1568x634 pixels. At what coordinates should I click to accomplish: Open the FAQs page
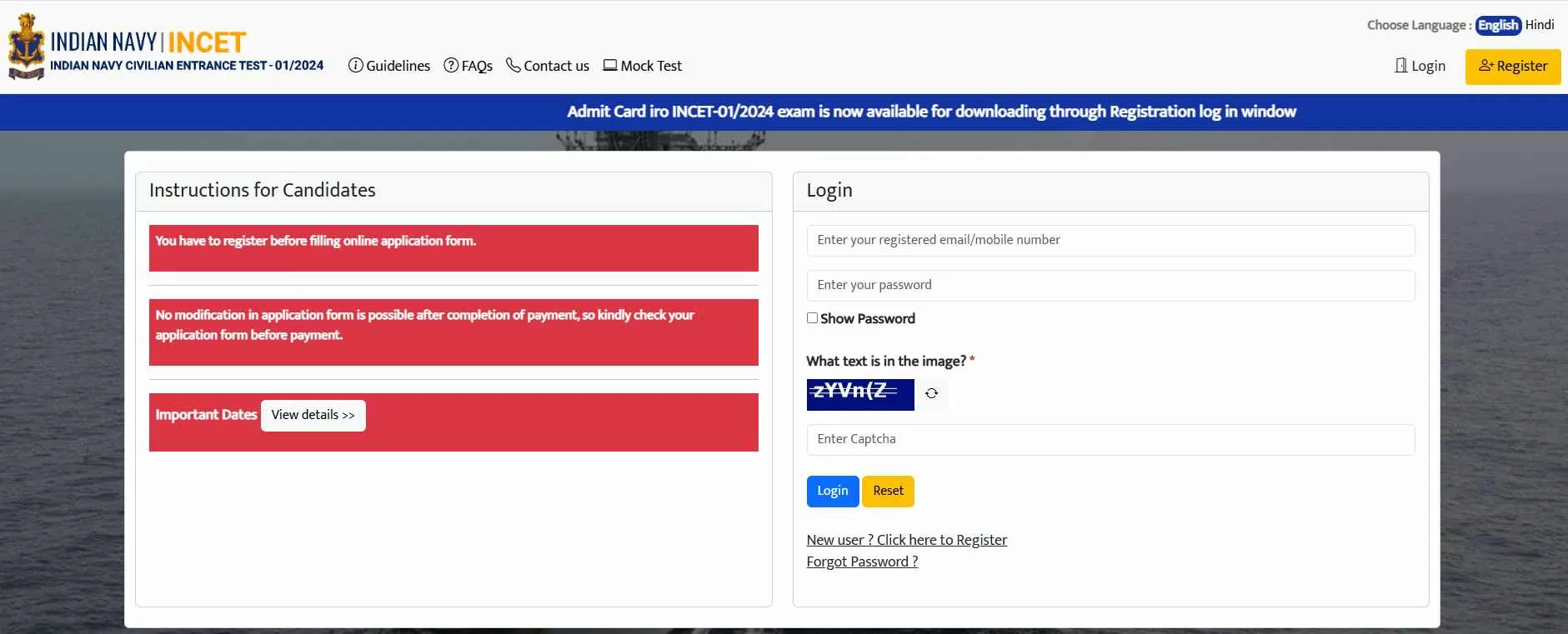point(468,66)
